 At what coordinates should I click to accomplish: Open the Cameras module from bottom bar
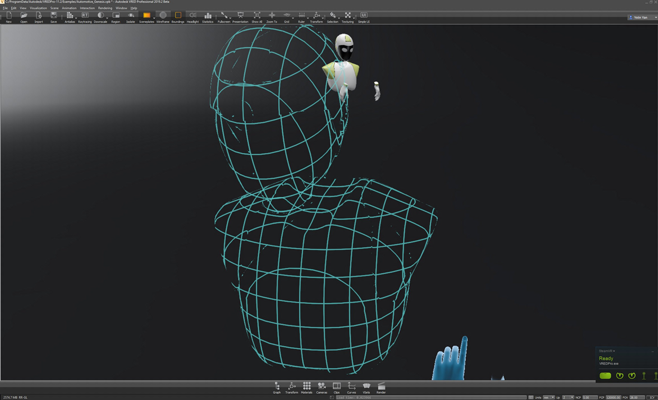[321, 387]
